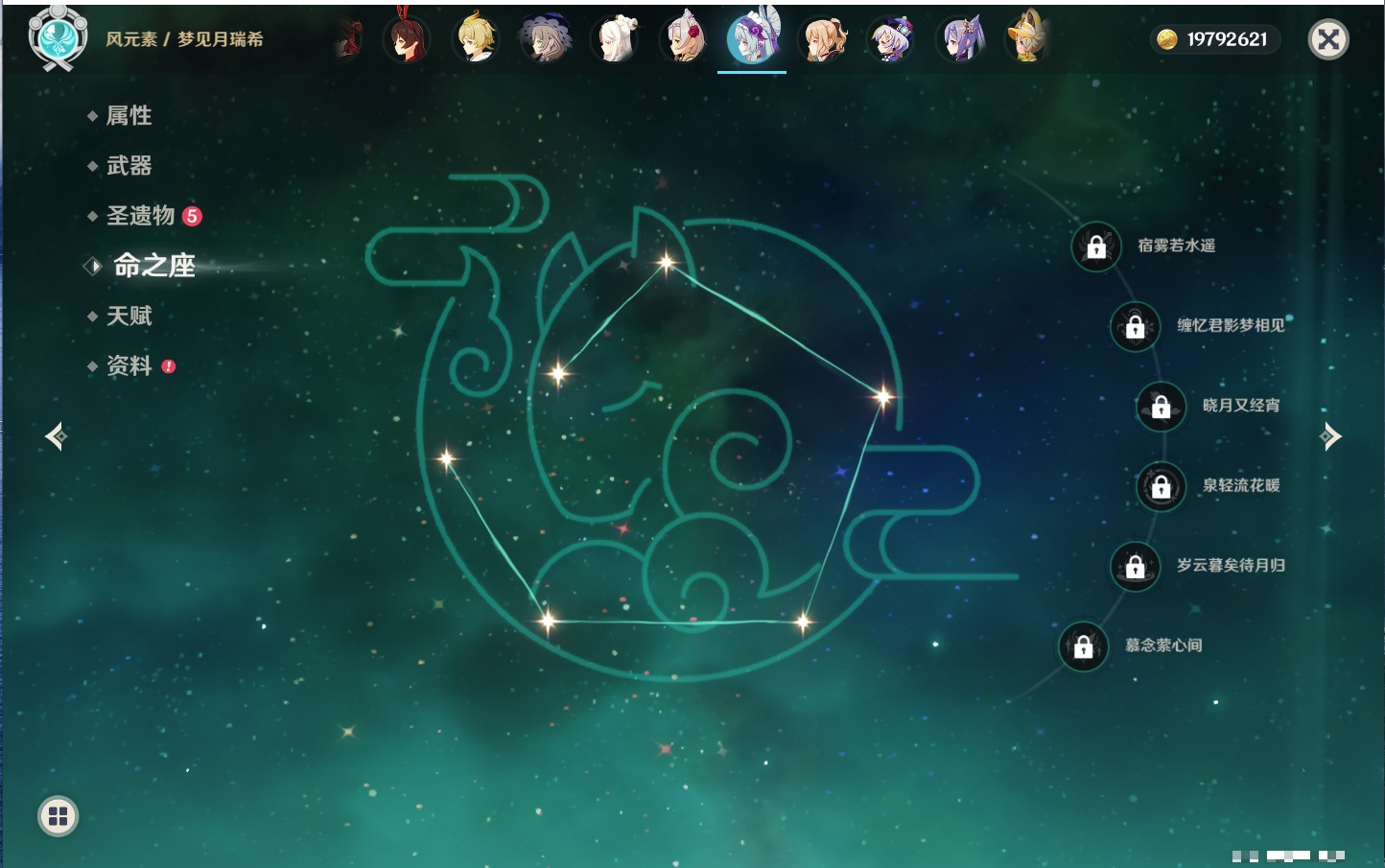Pick Noelle's avatar with the red rose
This screenshot has width=1385, height=868.
(684, 38)
